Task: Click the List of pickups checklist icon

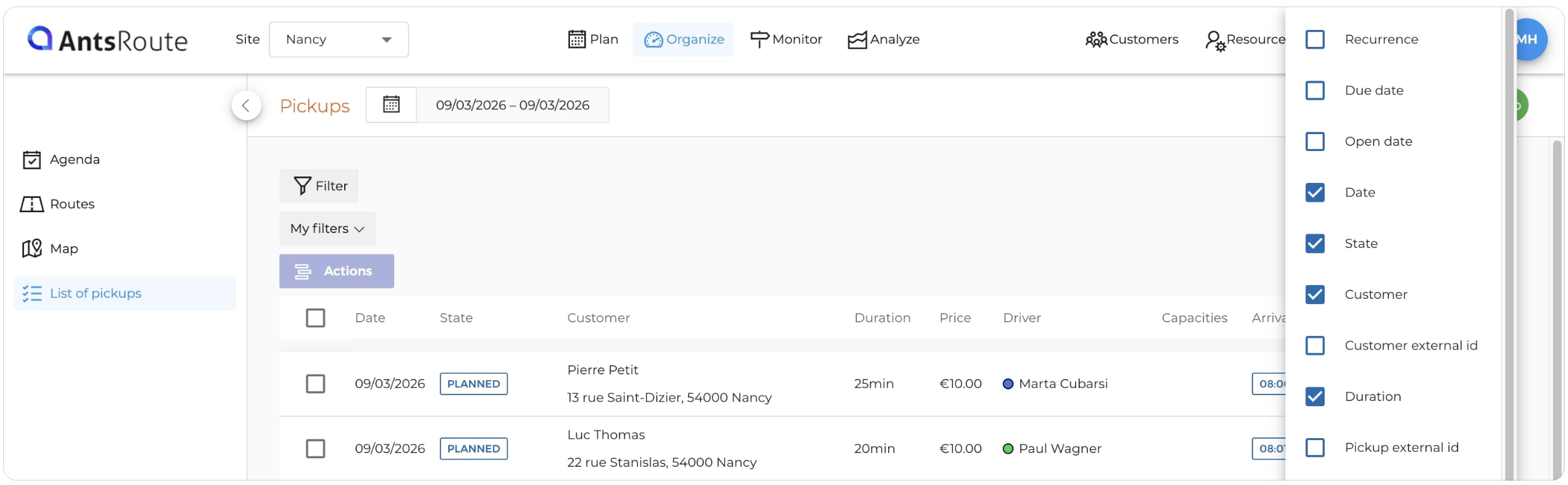Action: pos(32,294)
